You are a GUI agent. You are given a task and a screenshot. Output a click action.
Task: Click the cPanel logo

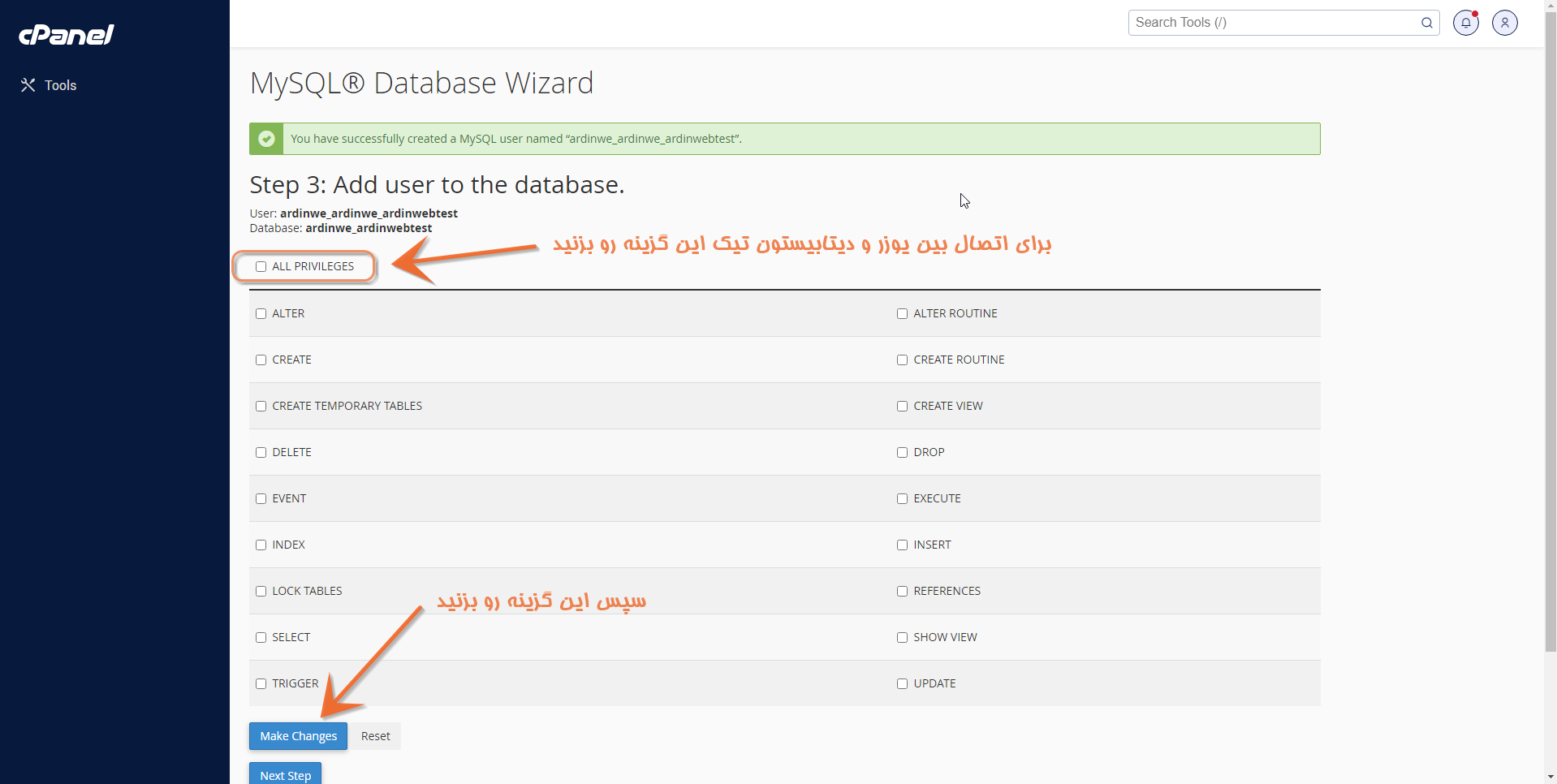[67, 34]
